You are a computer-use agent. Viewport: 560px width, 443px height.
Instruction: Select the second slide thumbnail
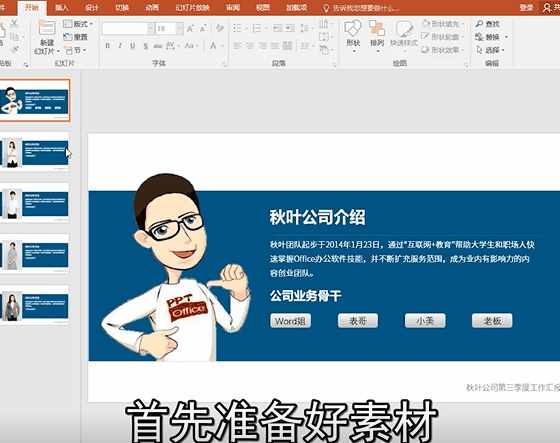(35, 151)
